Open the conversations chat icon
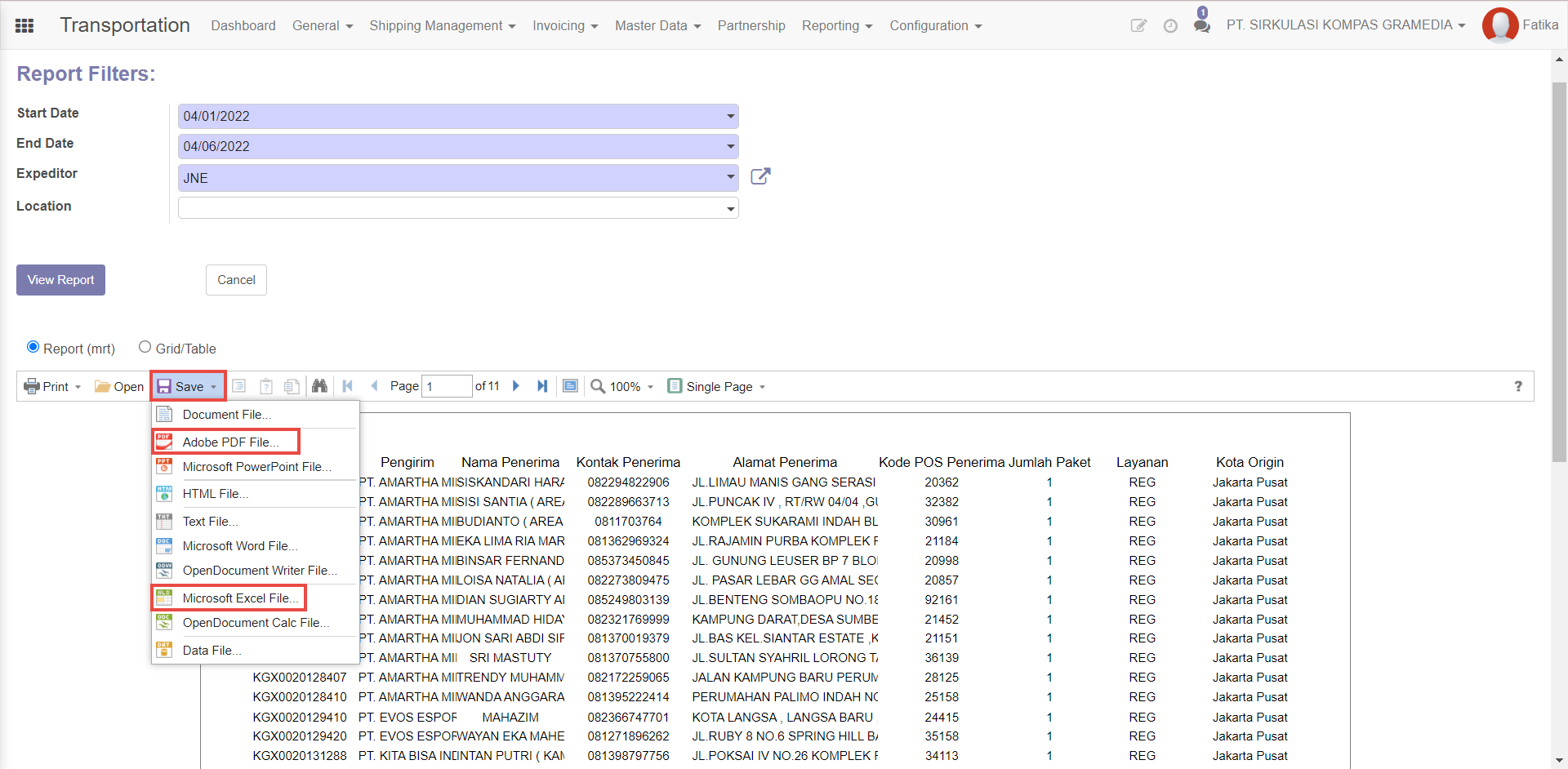This screenshot has width=1568, height=769. tap(1201, 26)
